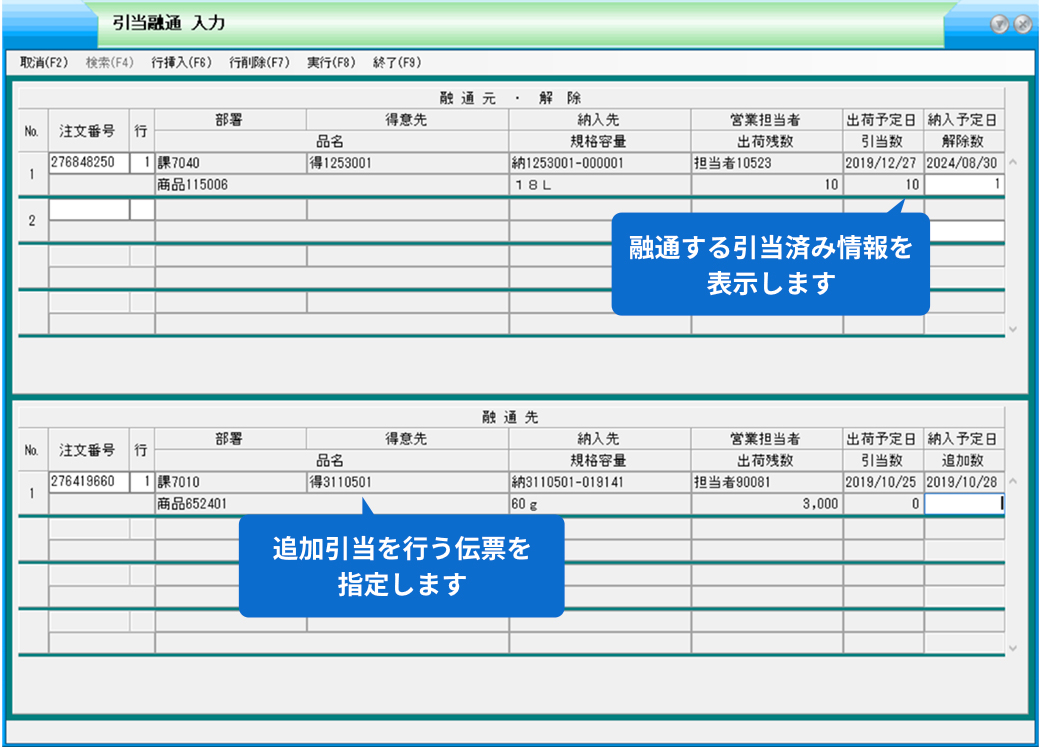Select cell 課7040
This screenshot has width=1040, height=748.
231,163
